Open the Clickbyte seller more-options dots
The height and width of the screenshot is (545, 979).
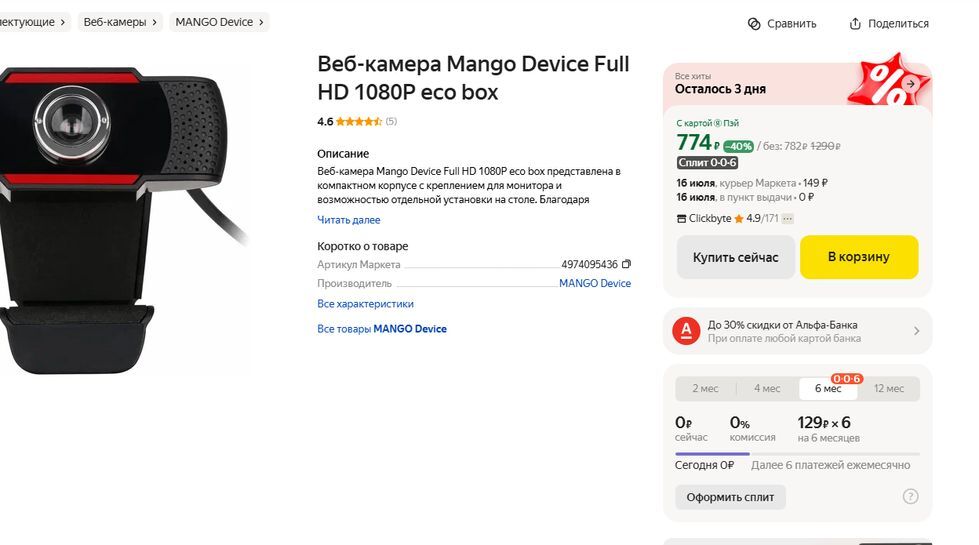tap(788, 218)
